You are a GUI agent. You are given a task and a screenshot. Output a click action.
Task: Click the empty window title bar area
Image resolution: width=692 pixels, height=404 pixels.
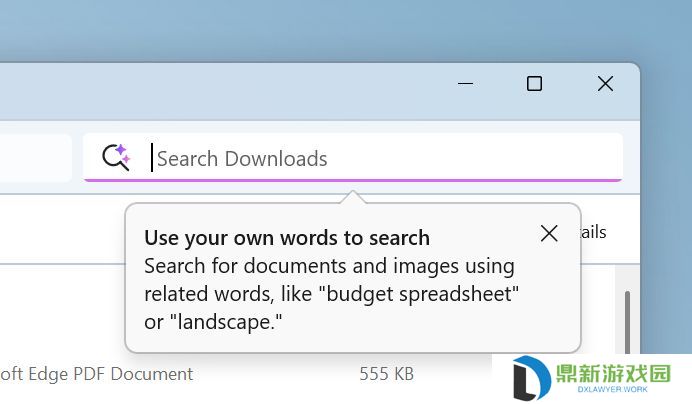pyautogui.click(x=221, y=91)
